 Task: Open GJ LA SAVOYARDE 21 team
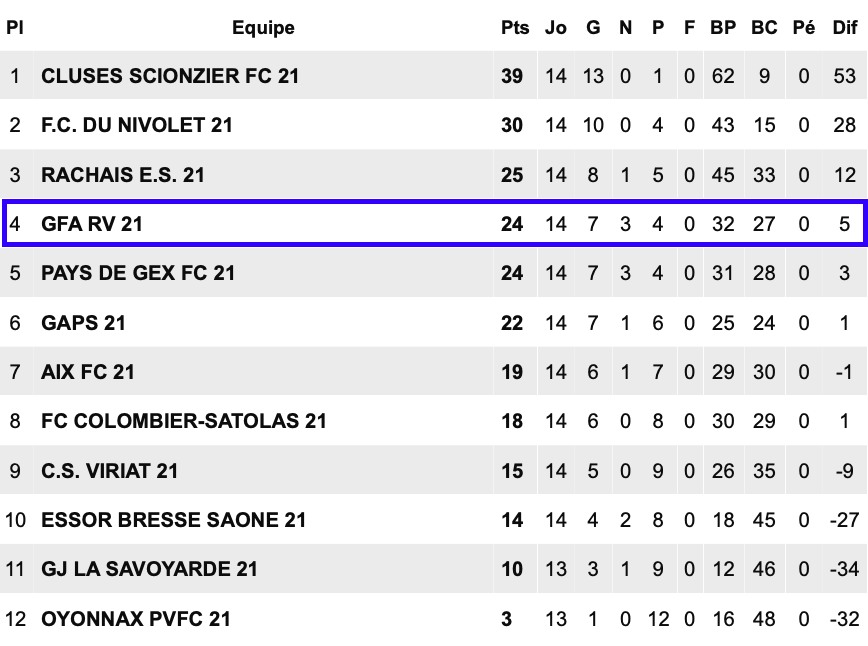click(x=149, y=569)
